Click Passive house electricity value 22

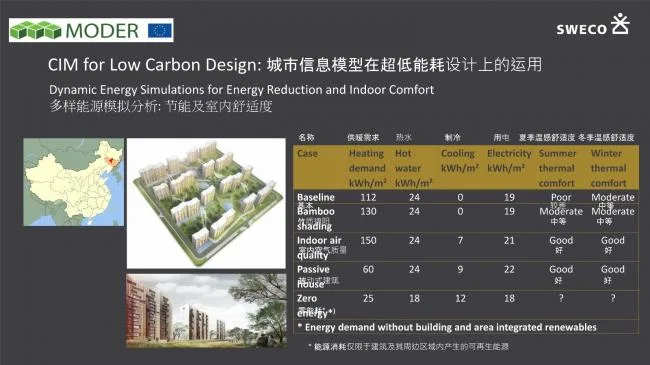509,270
